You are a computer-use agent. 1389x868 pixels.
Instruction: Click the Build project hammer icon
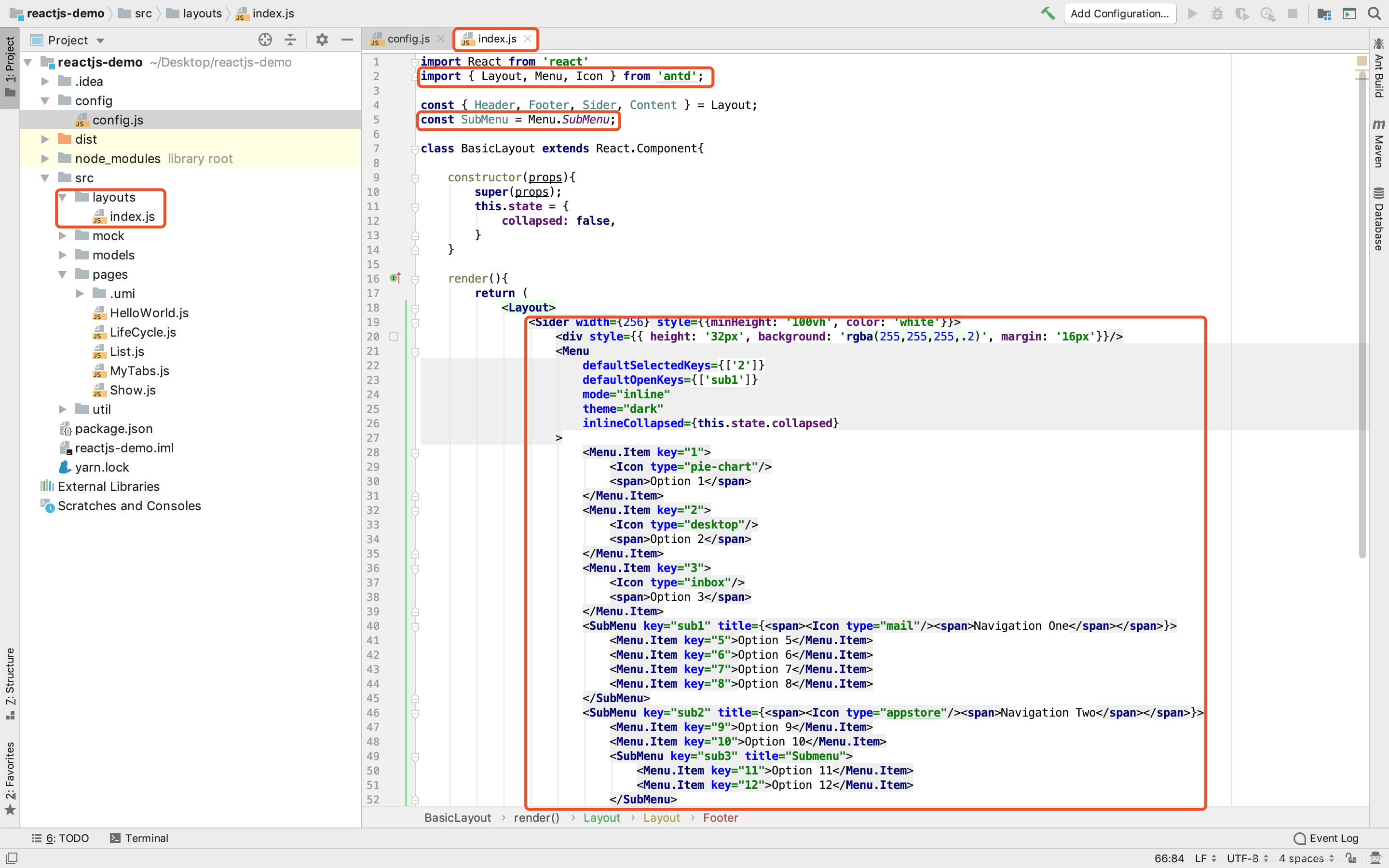1048,13
